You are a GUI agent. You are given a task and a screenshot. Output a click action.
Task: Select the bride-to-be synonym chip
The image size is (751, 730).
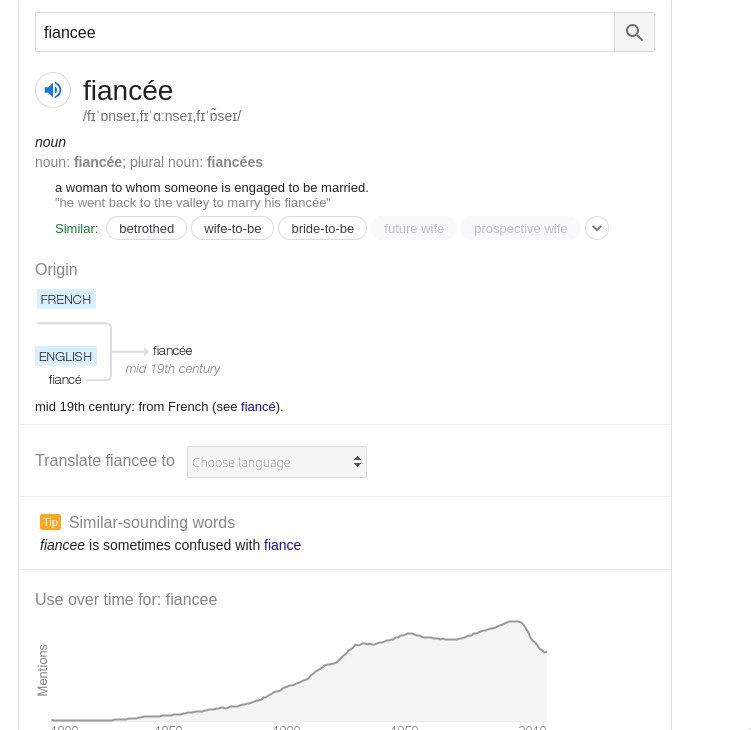click(322, 228)
